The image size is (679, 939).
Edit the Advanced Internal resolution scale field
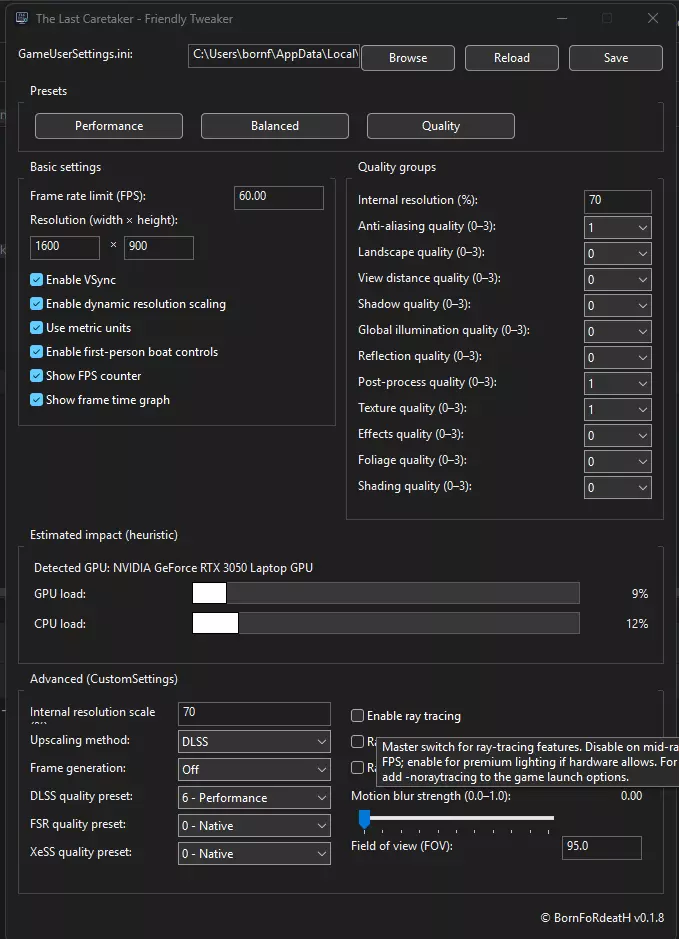(254, 714)
